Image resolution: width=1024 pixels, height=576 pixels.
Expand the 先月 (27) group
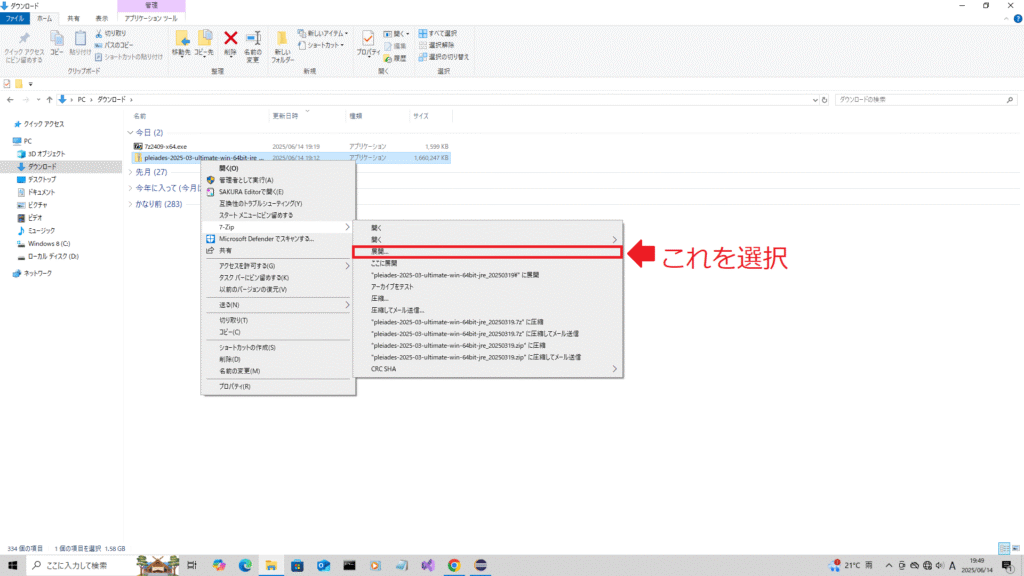131,172
